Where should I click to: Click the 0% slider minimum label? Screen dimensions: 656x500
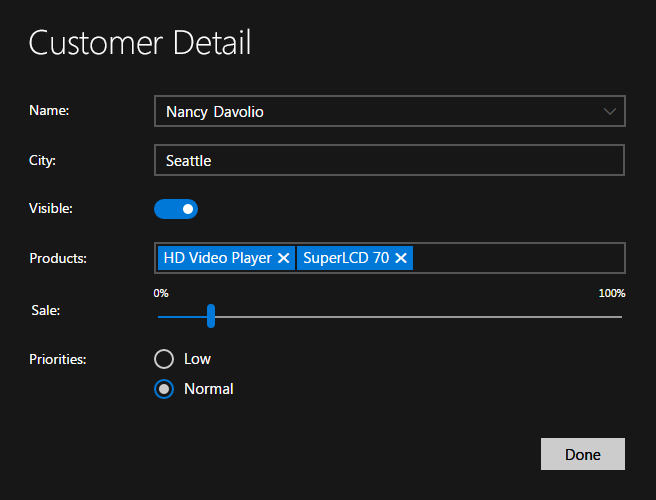161,293
